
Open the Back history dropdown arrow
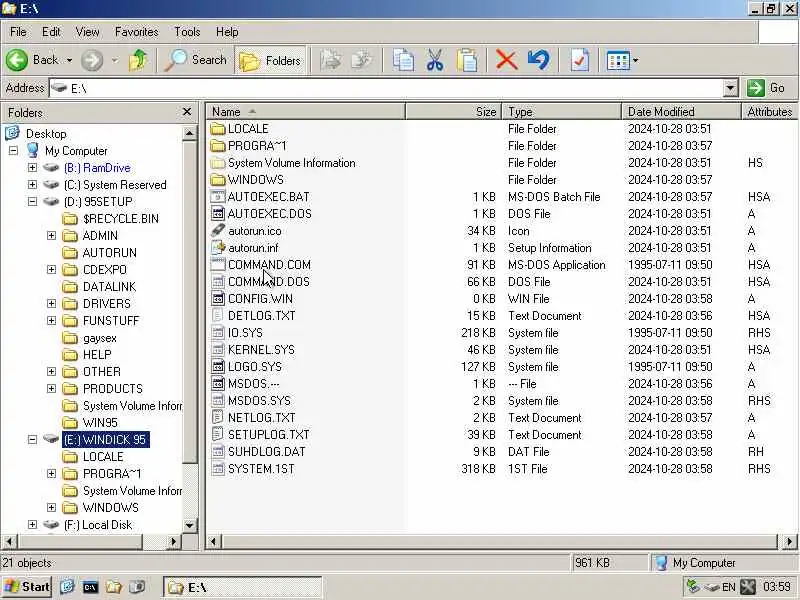coord(69,60)
